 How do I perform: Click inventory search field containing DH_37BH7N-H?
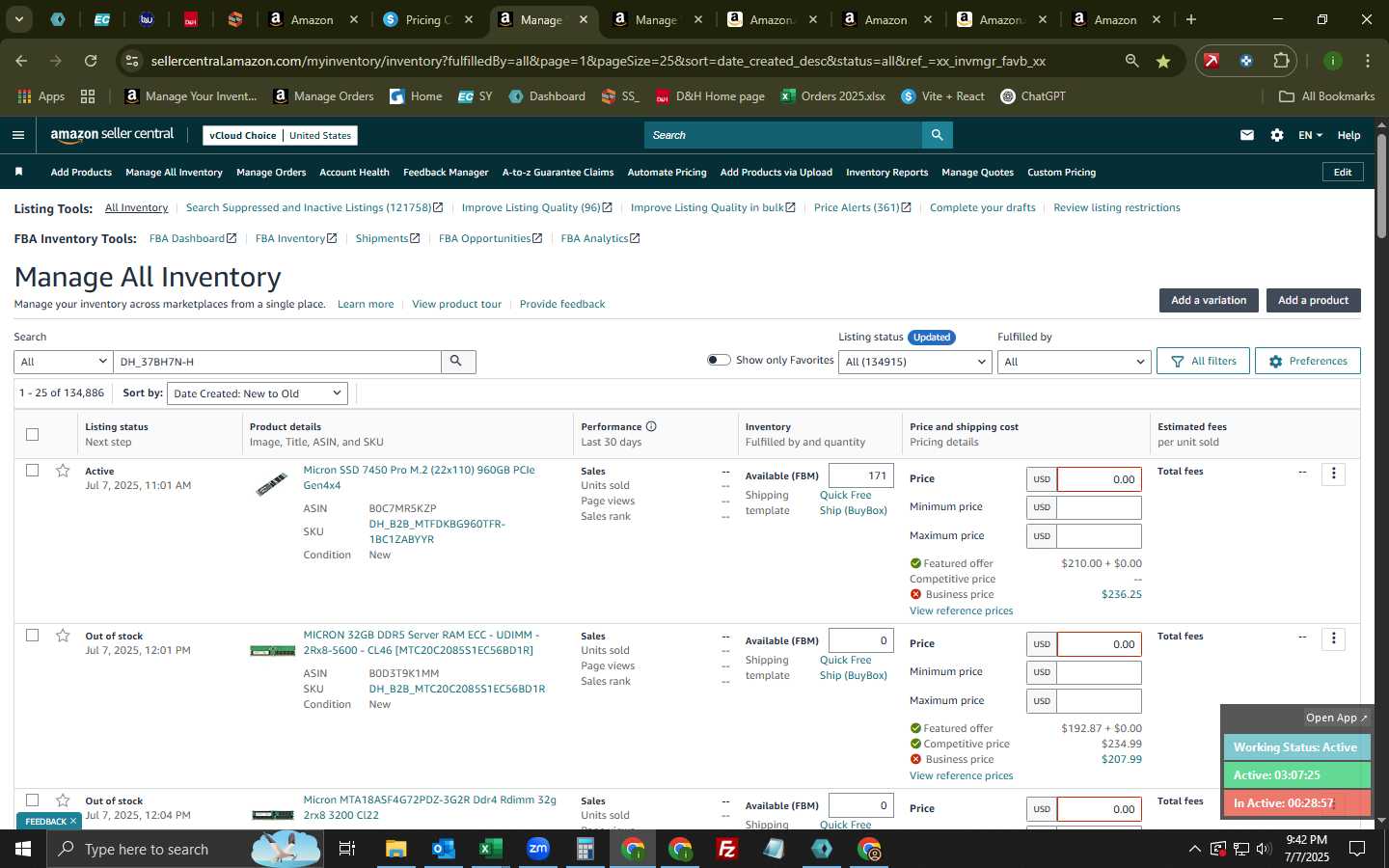tap(277, 362)
